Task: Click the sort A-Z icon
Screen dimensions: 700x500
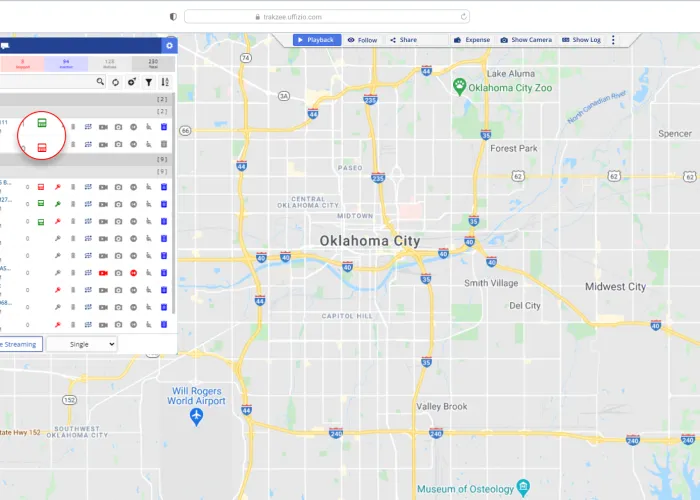Action: tap(165, 82)
